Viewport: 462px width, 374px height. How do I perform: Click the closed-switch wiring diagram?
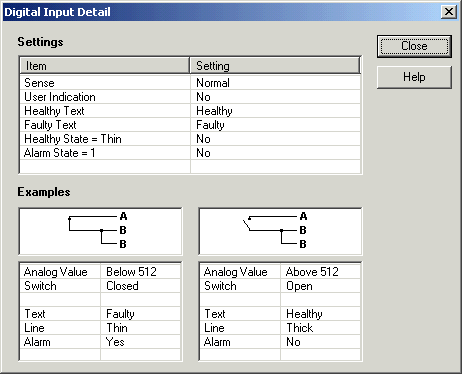tap(101, 231)
